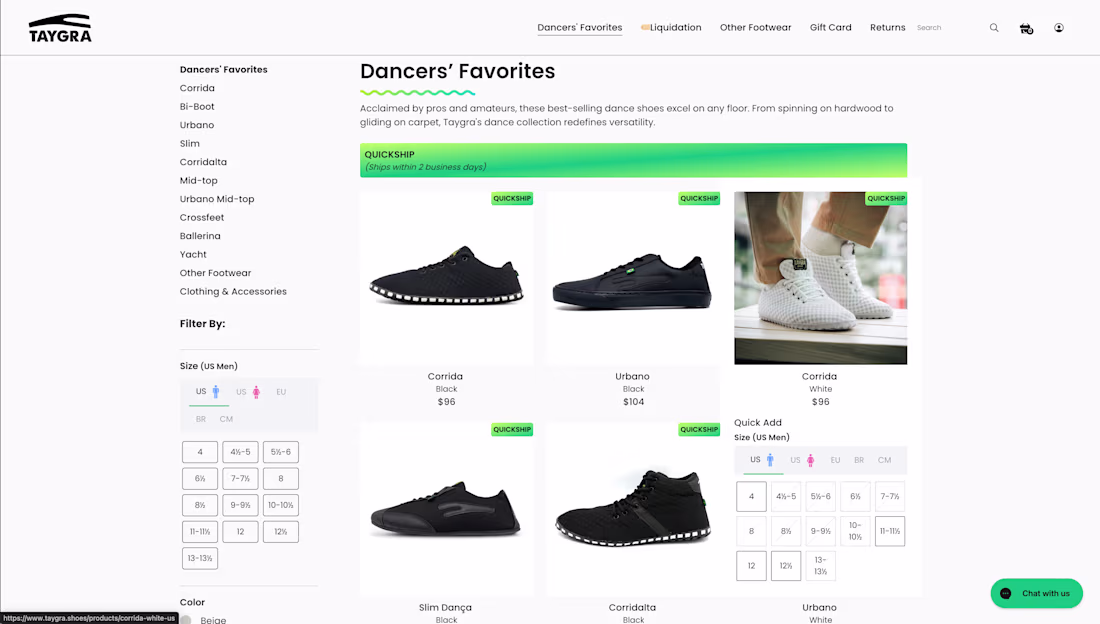Open Liquidation menu item
This screenshot has width=1100, height=624.
point(671,27)
